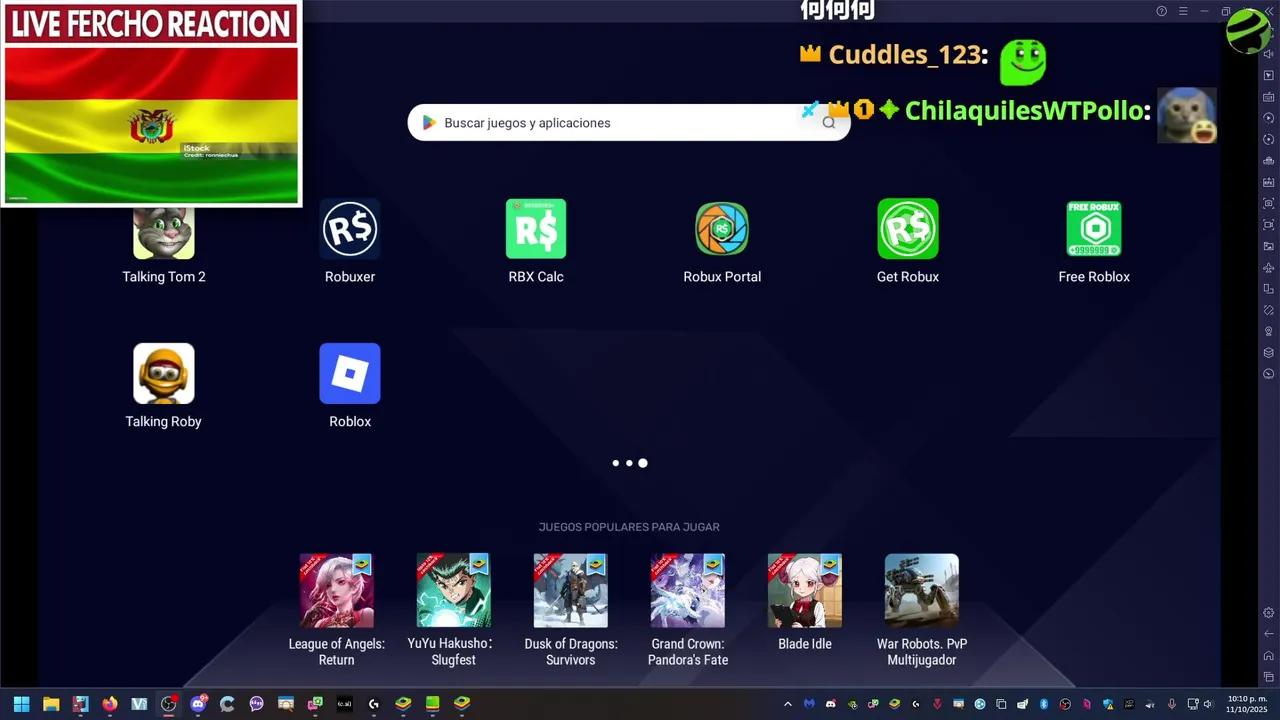
Task: Open War Robots PvP Multijugador thumbnail
Action: (x=922, y=591)
